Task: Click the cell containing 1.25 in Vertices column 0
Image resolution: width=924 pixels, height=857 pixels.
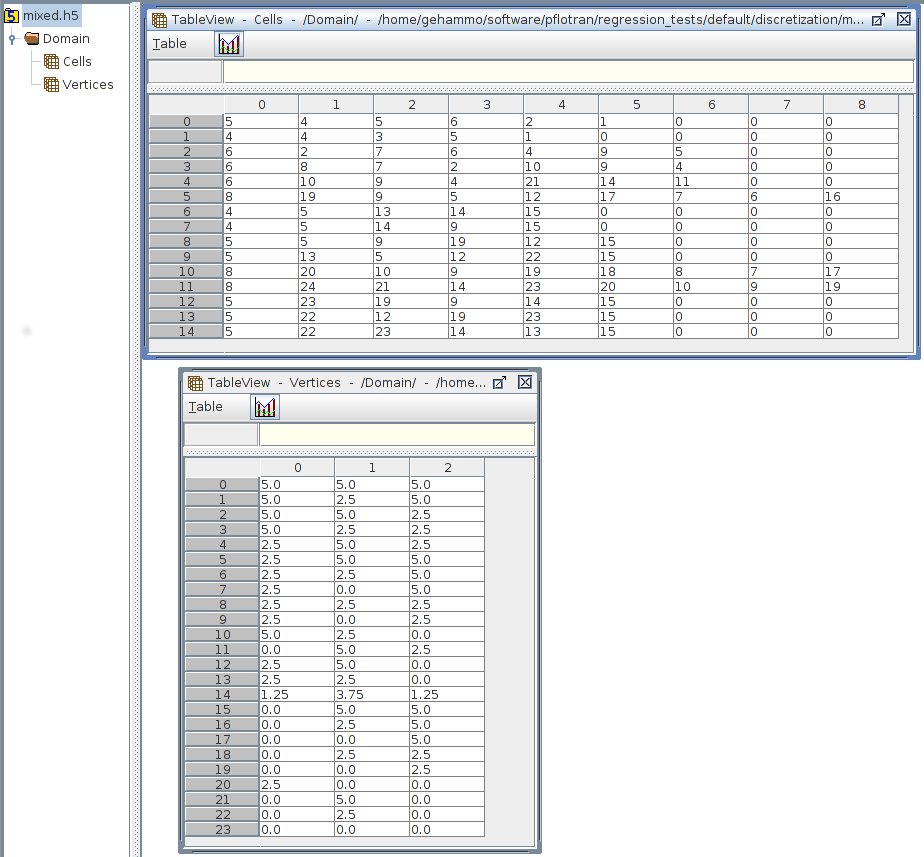Action: click(x=296, y=695)
